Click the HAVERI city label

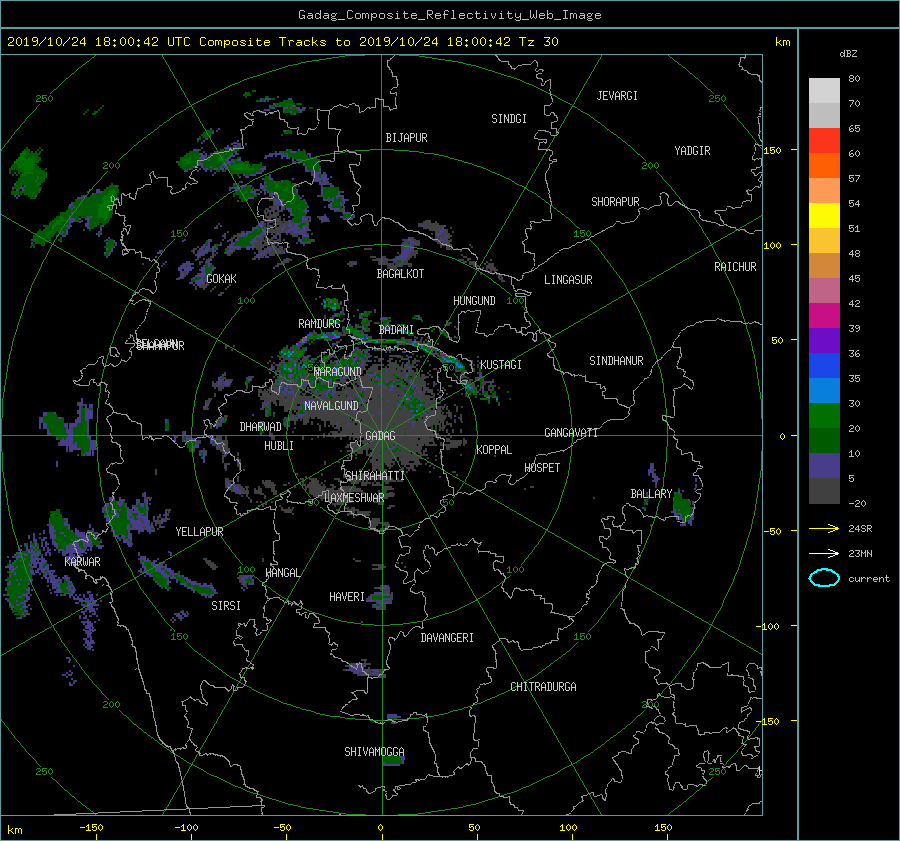[347, 597]
